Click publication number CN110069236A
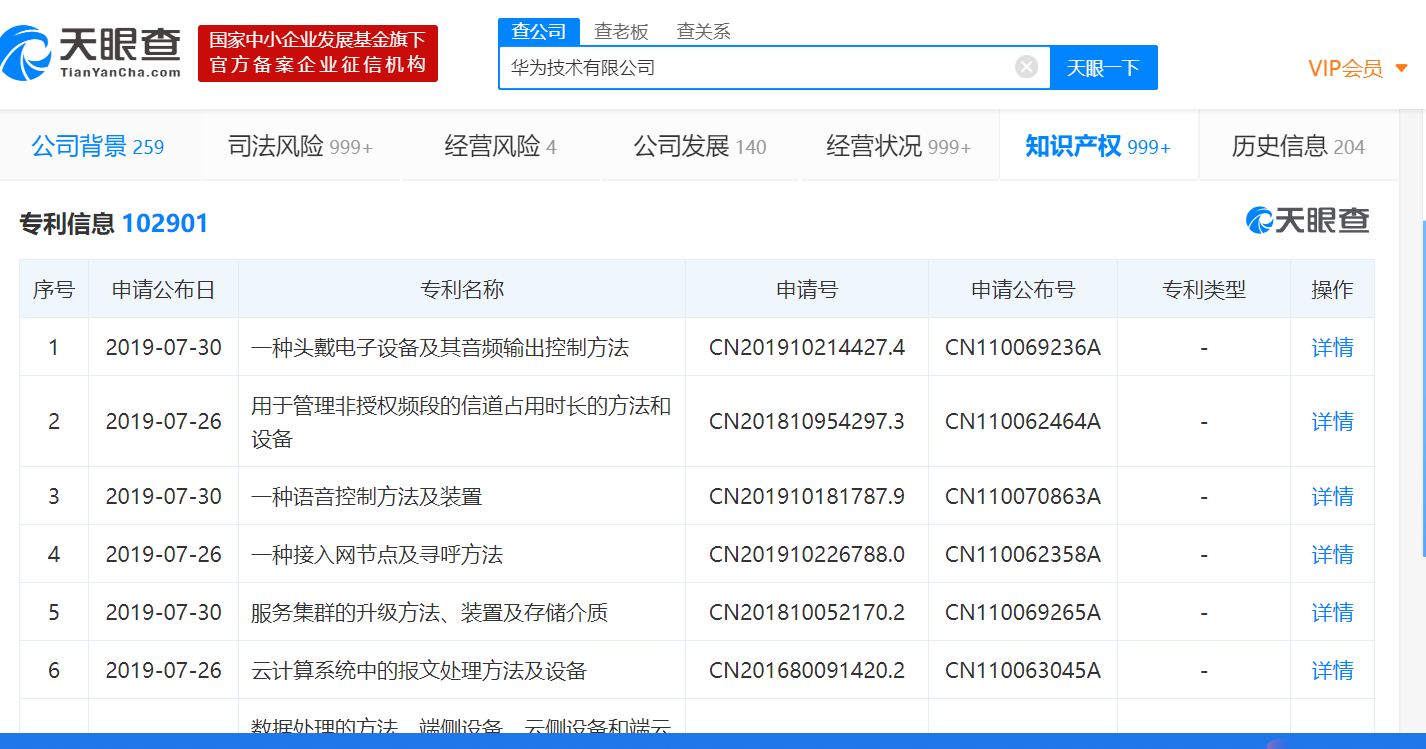 pos(1023,348)
